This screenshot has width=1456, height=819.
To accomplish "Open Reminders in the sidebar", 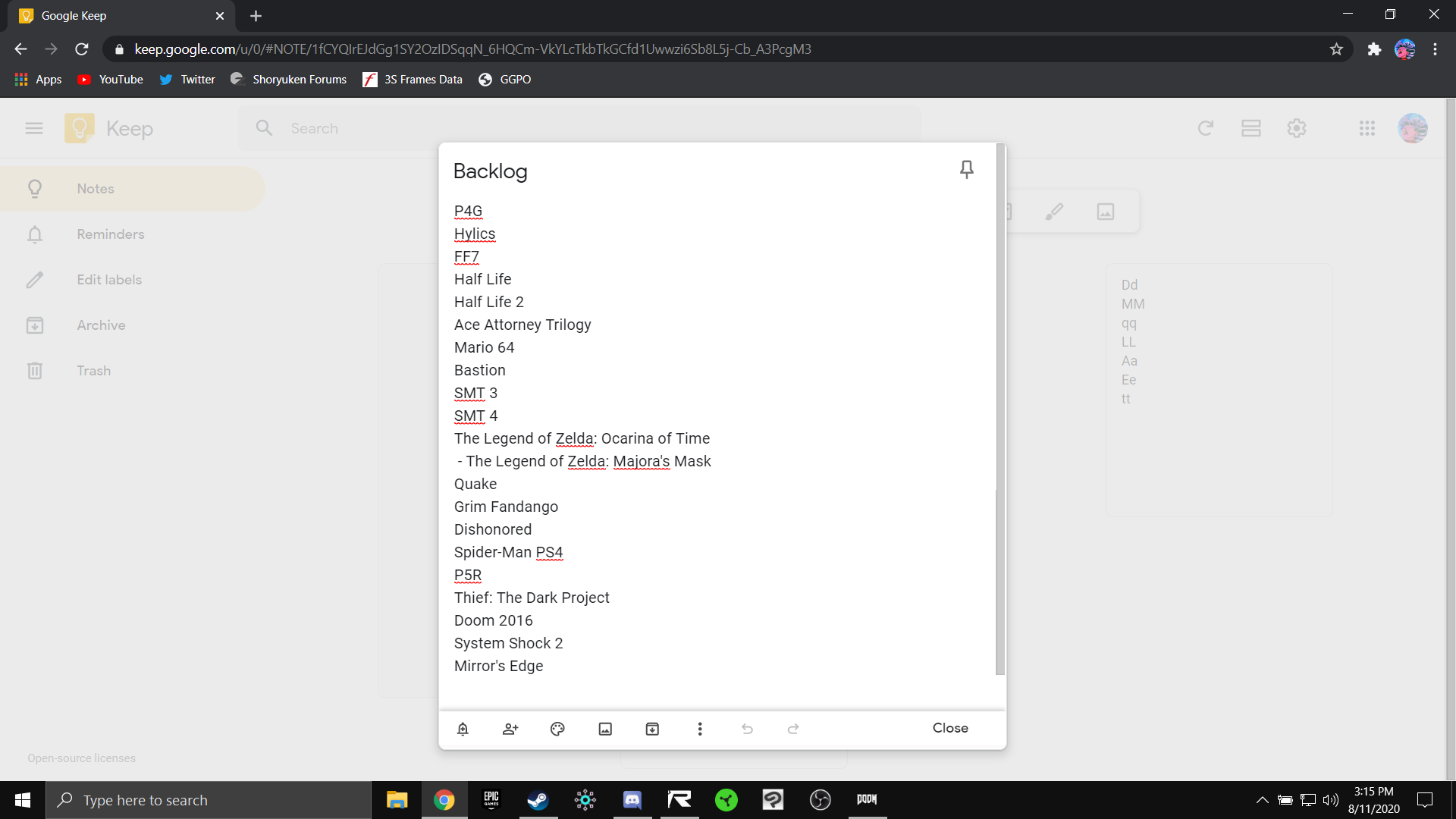I will pos(132,234).
